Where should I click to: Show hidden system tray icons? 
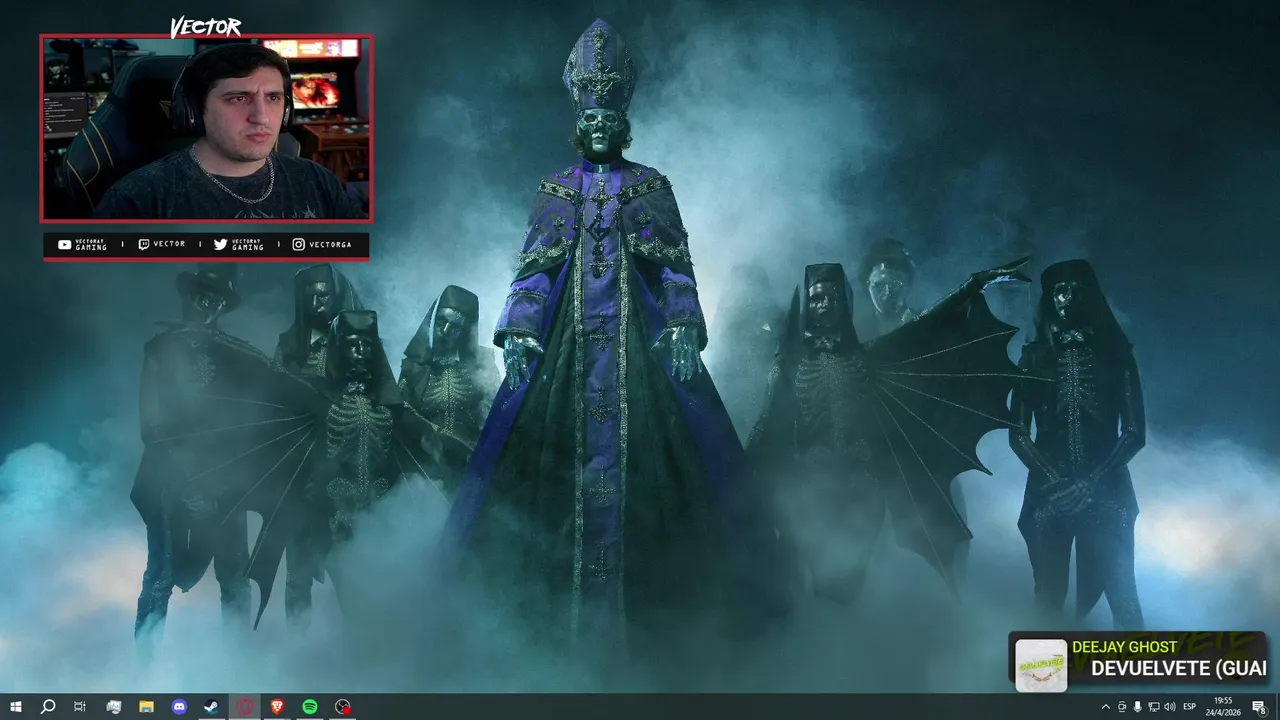(x=1105, y=707)
